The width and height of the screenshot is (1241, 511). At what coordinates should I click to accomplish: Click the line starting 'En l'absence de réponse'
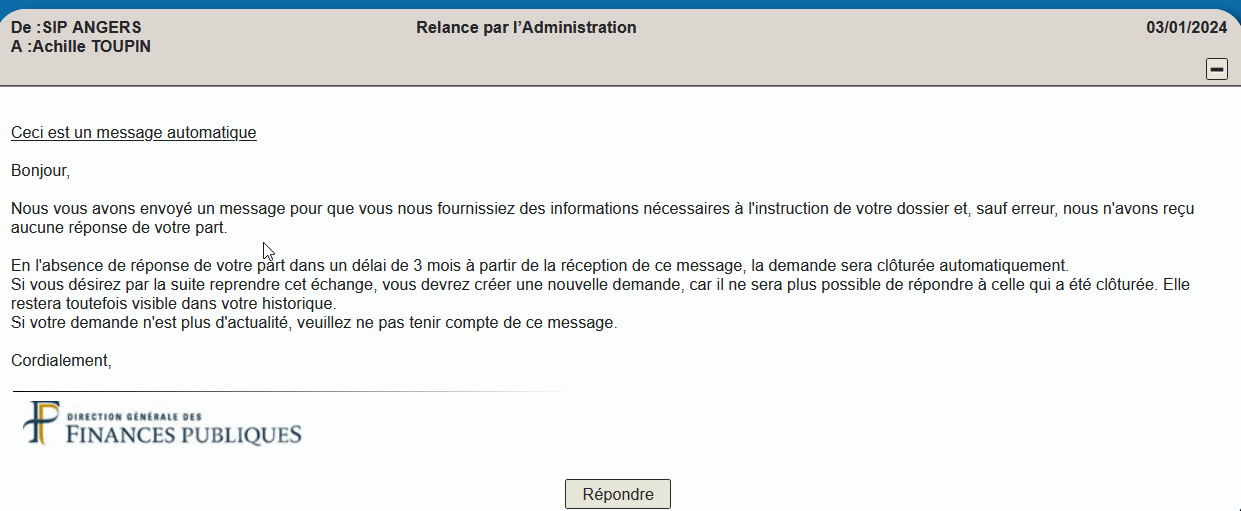click(x=539, y=266)
